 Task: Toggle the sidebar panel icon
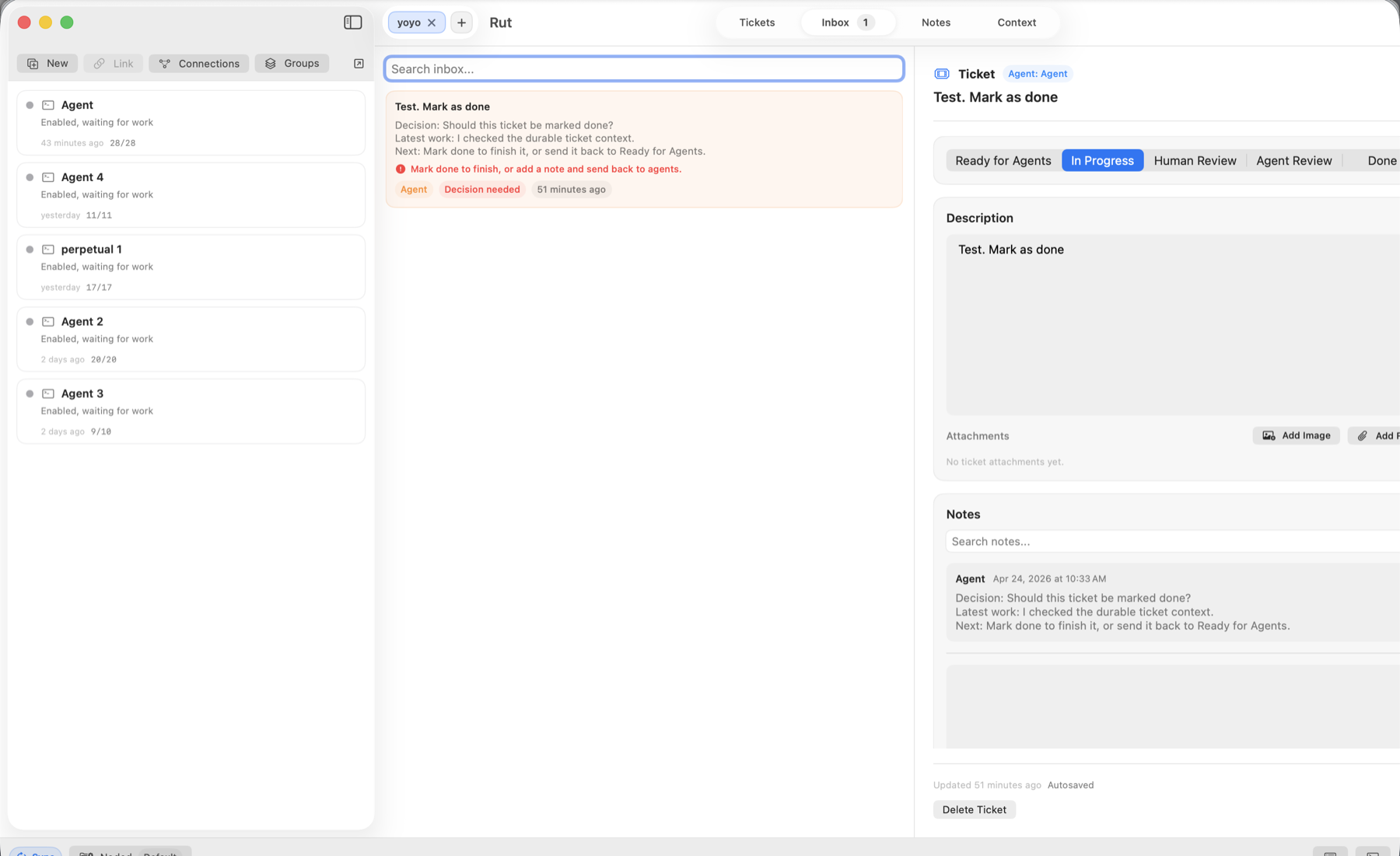pyautogui.click(x=352, y=23)
